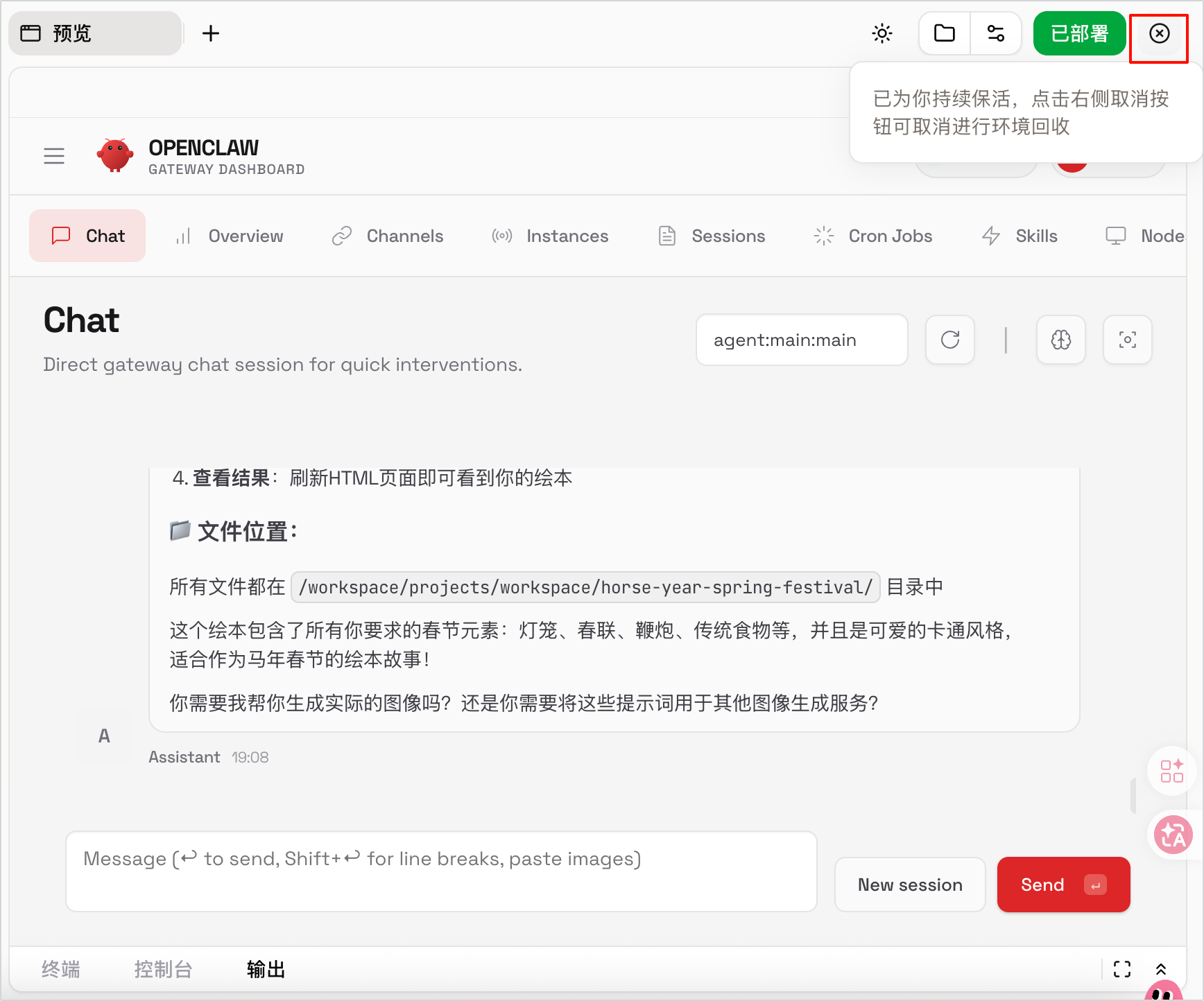Open the 预览 preview tab
The width and height of the screenshot is (1204, 1001).
click(x=95, y=33)
